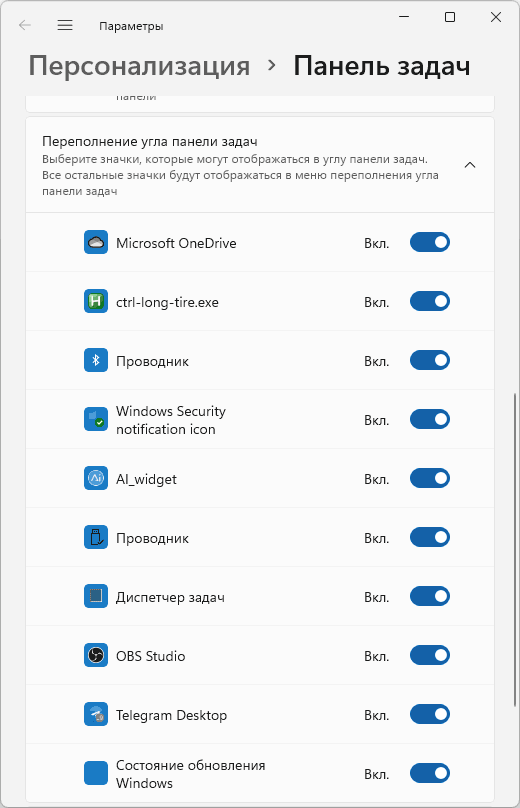Image resolution: width=520 pixels, height=808 pixels.
Task: Turn off the AI_widget toggle
Action: [430, 478]
